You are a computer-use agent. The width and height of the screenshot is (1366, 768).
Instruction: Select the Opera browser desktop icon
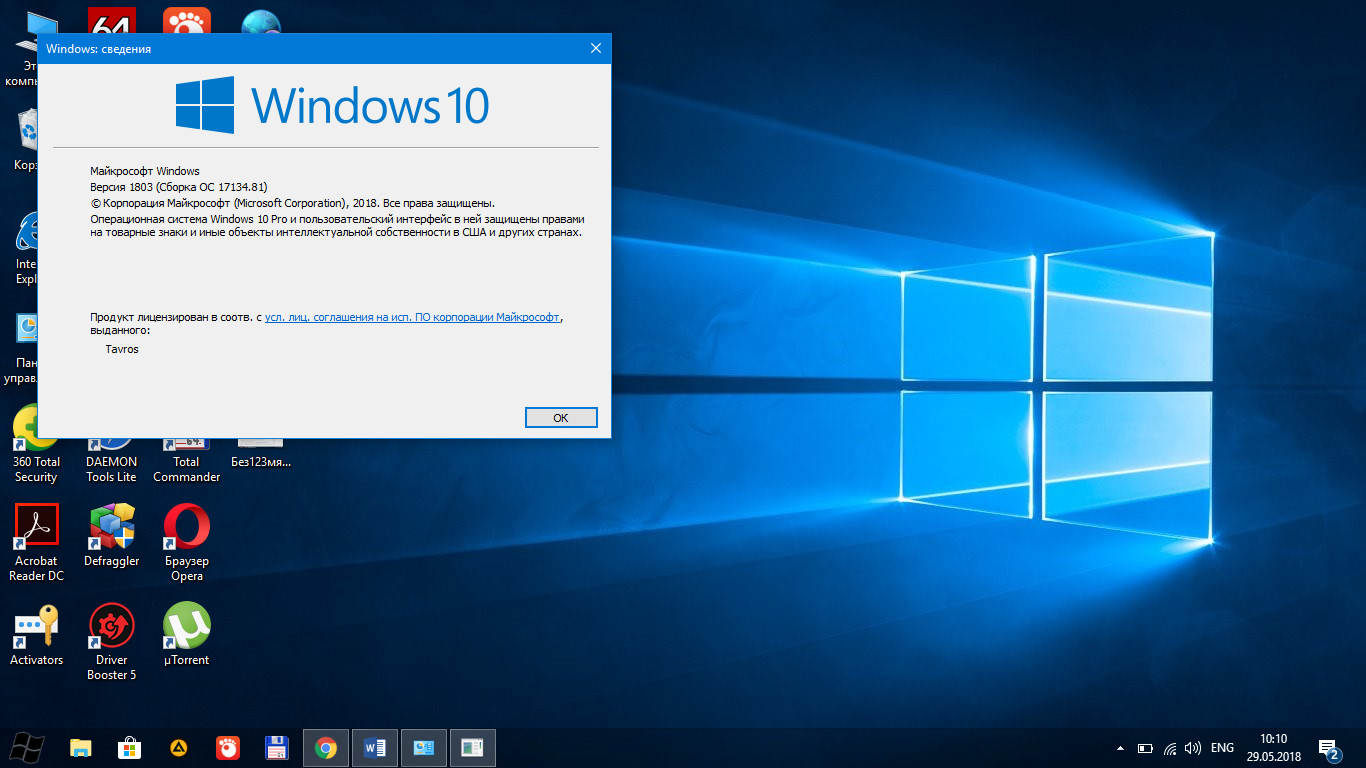(187, 543)
